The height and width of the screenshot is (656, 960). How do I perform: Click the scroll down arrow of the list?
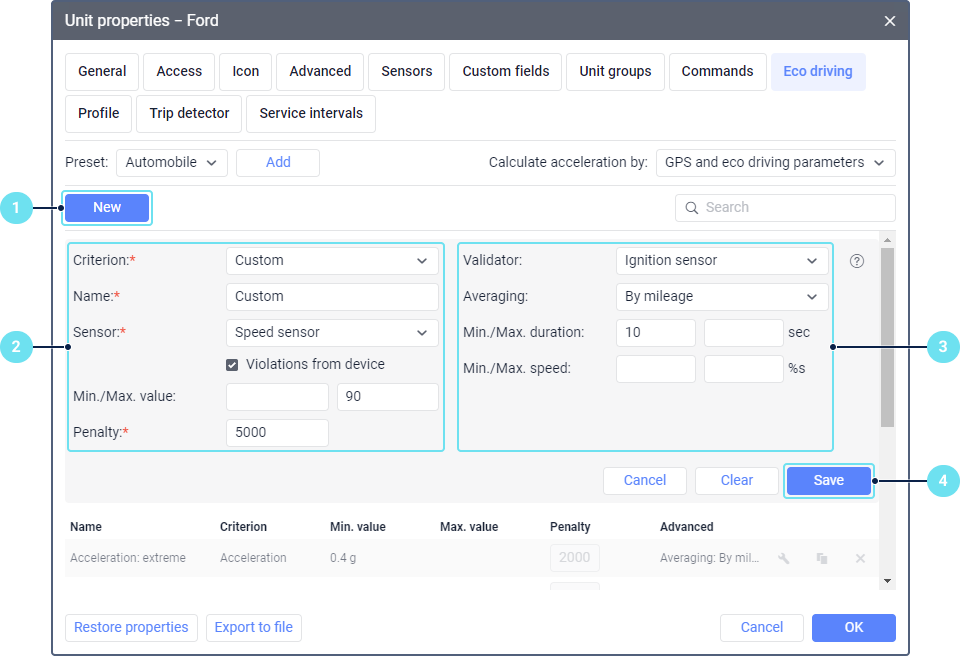pos(887,580)
